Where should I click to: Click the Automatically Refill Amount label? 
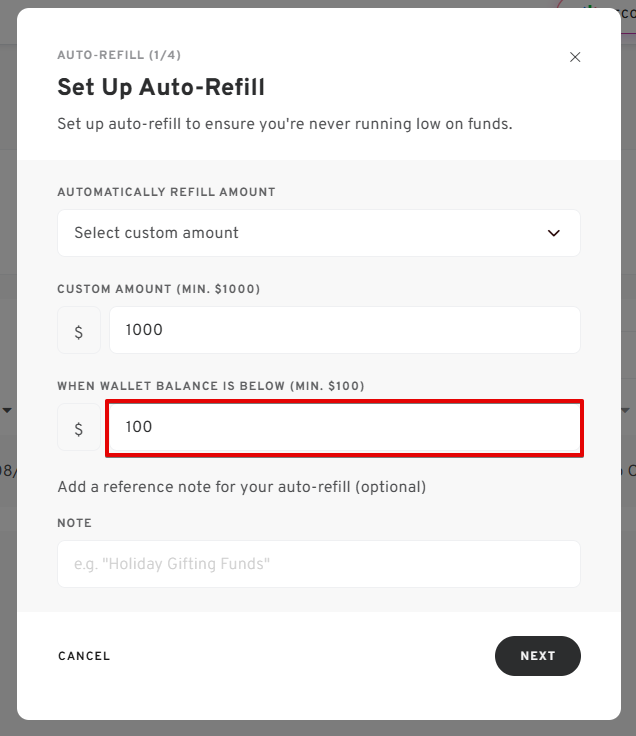(x=166, y=192)
